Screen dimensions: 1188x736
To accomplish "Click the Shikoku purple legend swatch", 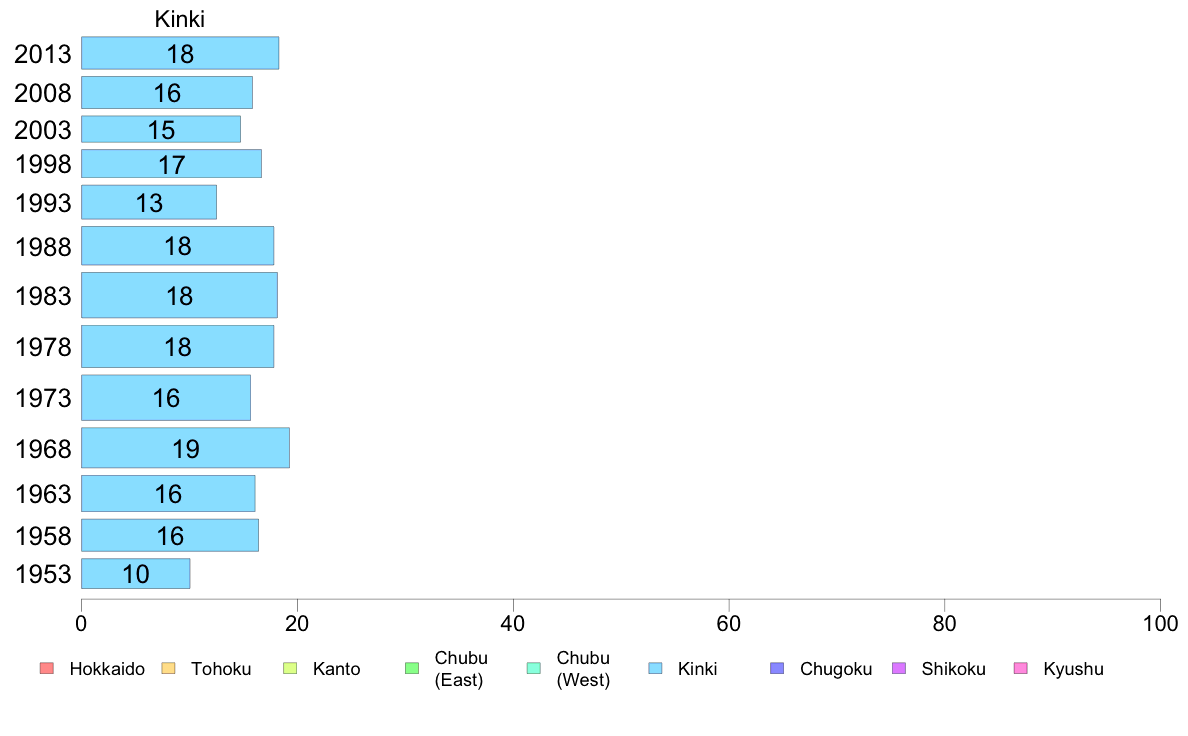I will point(899,668).
